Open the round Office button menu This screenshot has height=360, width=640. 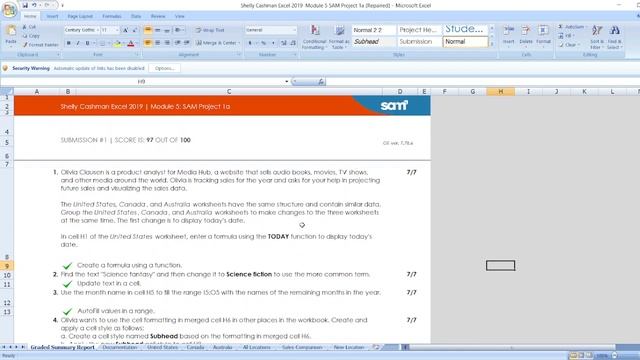(x=9, y=10)
